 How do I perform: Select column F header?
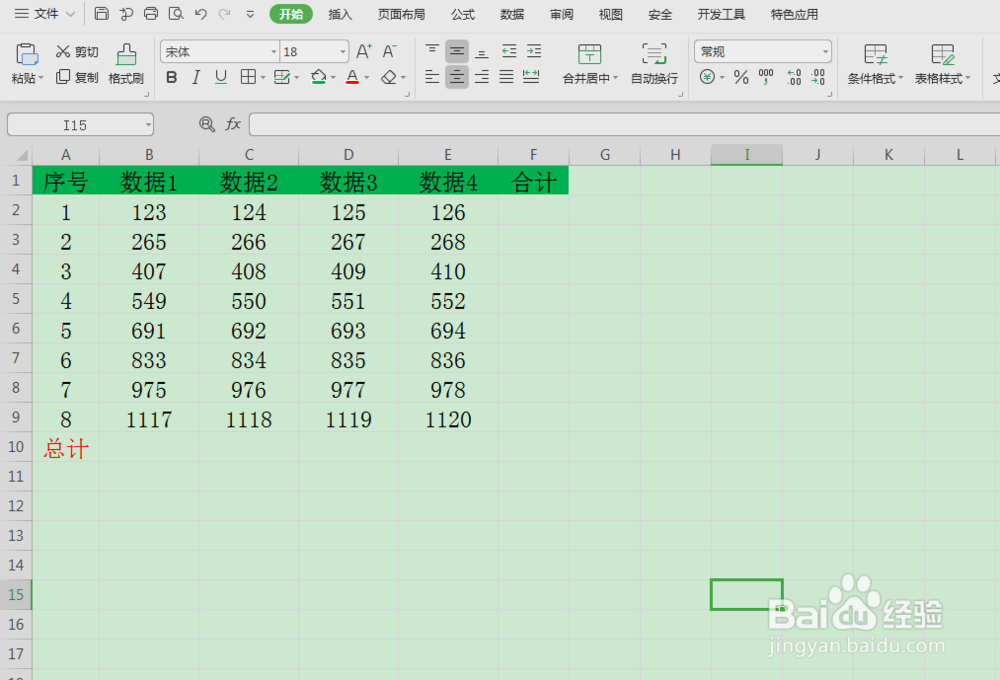coord(533,154)
